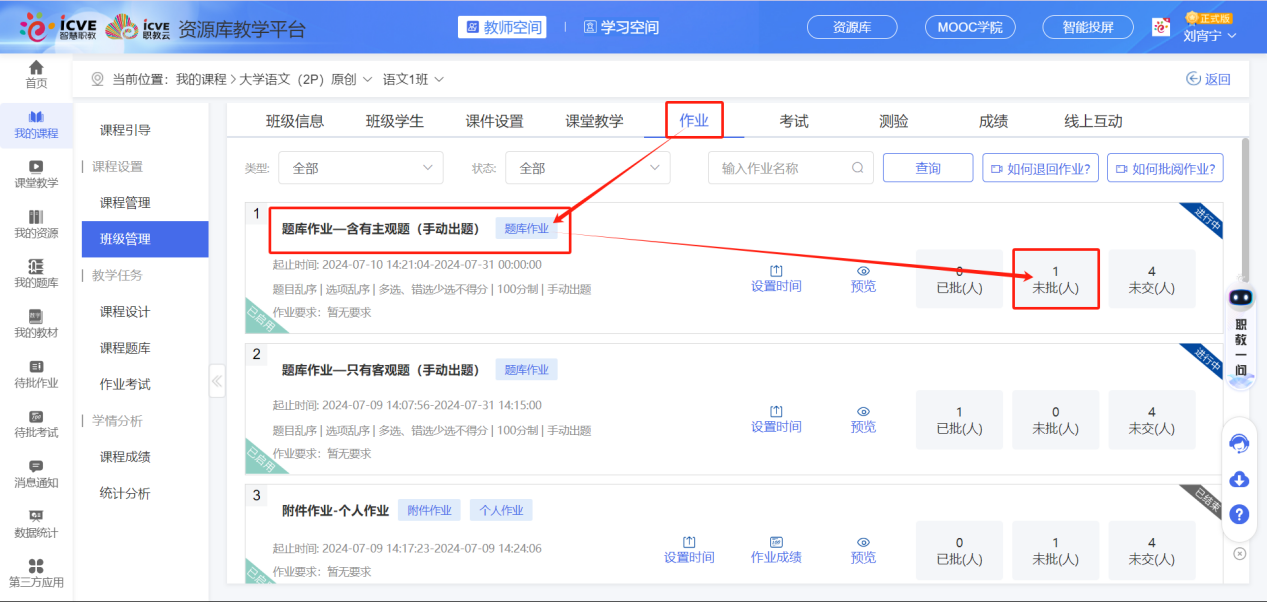Click the 首页 home icon in sidebar
Viewport: 1267px width, 602px height.
click(36, 68)
